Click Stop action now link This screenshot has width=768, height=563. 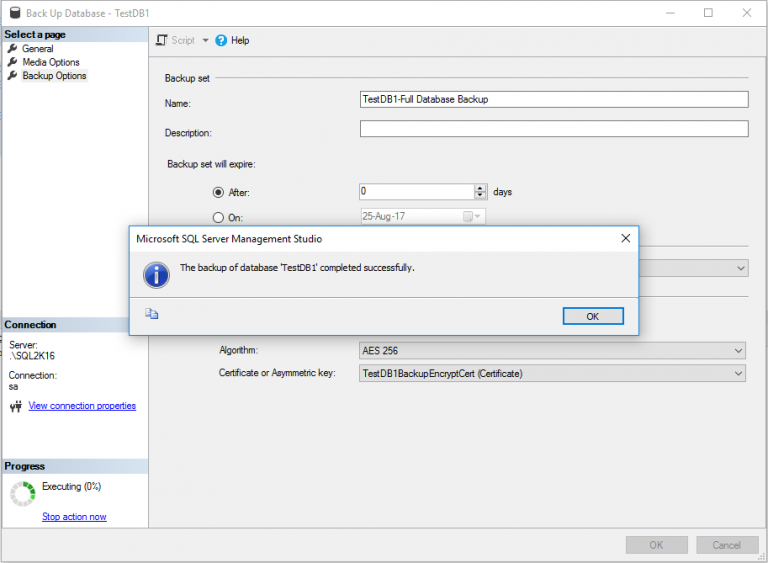point(74,516)
